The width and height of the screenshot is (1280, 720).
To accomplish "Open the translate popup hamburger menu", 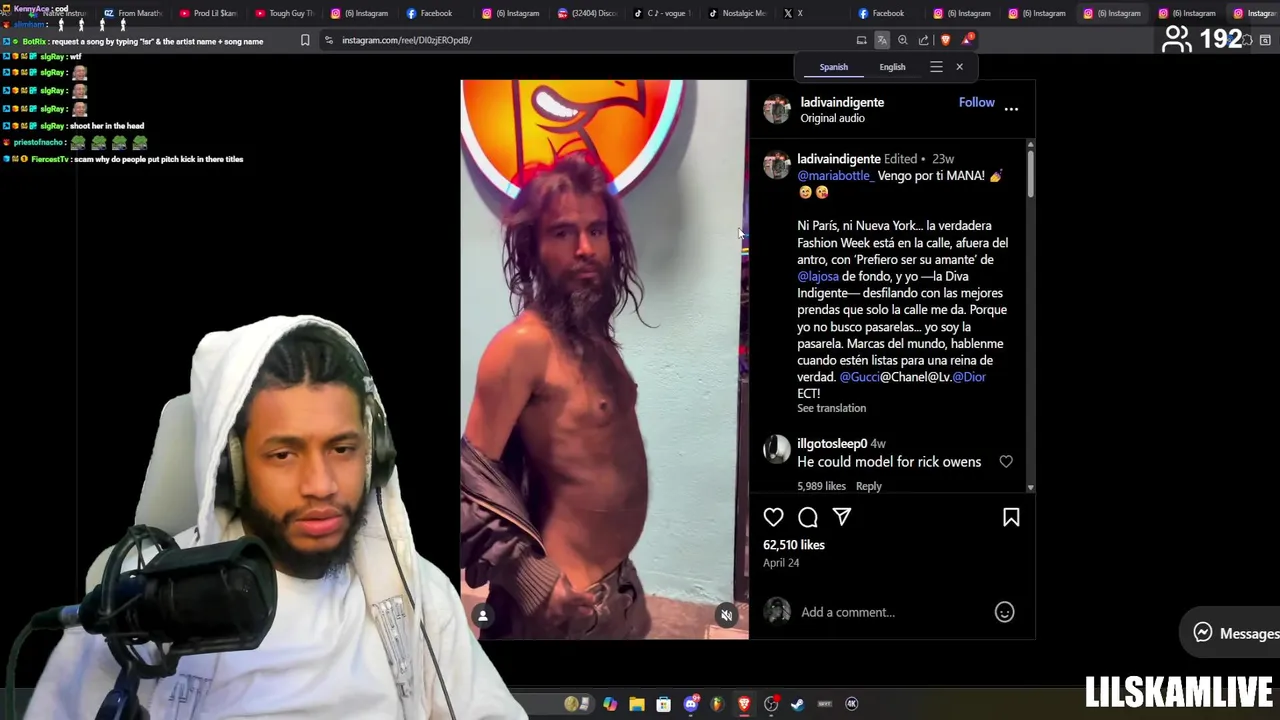I will pos(936,67).
